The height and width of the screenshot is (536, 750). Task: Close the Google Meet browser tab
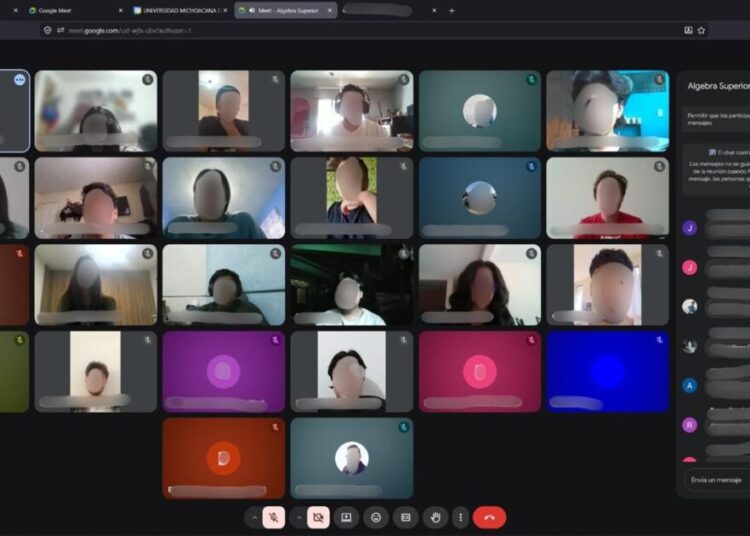tap(121, 11)
